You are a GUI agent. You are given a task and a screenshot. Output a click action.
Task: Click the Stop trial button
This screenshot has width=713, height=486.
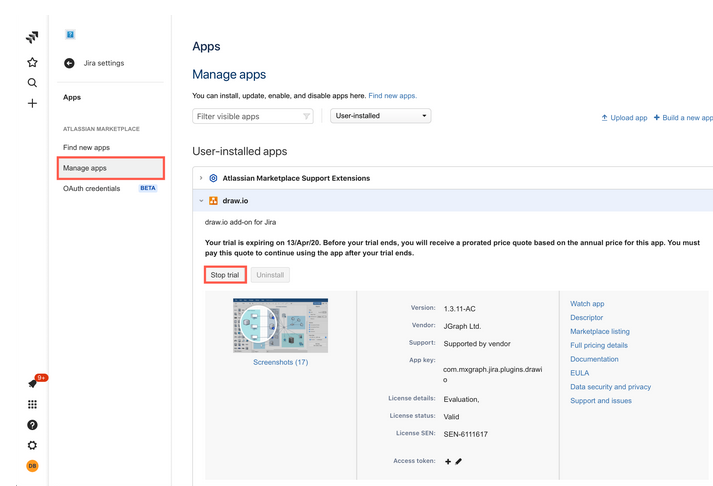click(x=225, y=275)
